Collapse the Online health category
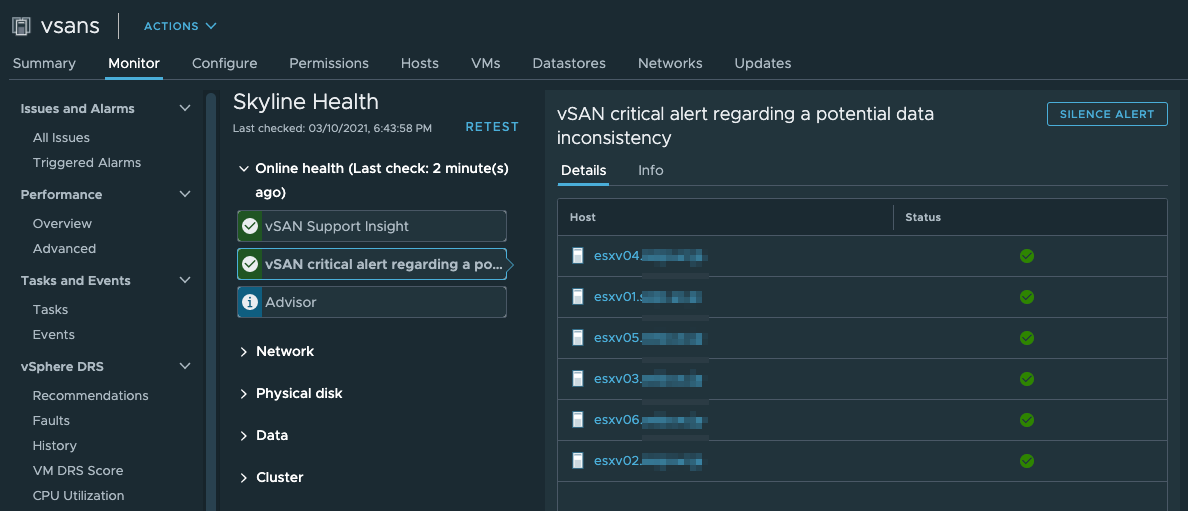The width and height of the screenshot is (1188, 511). pyautogui.click(x=244, y=169)
